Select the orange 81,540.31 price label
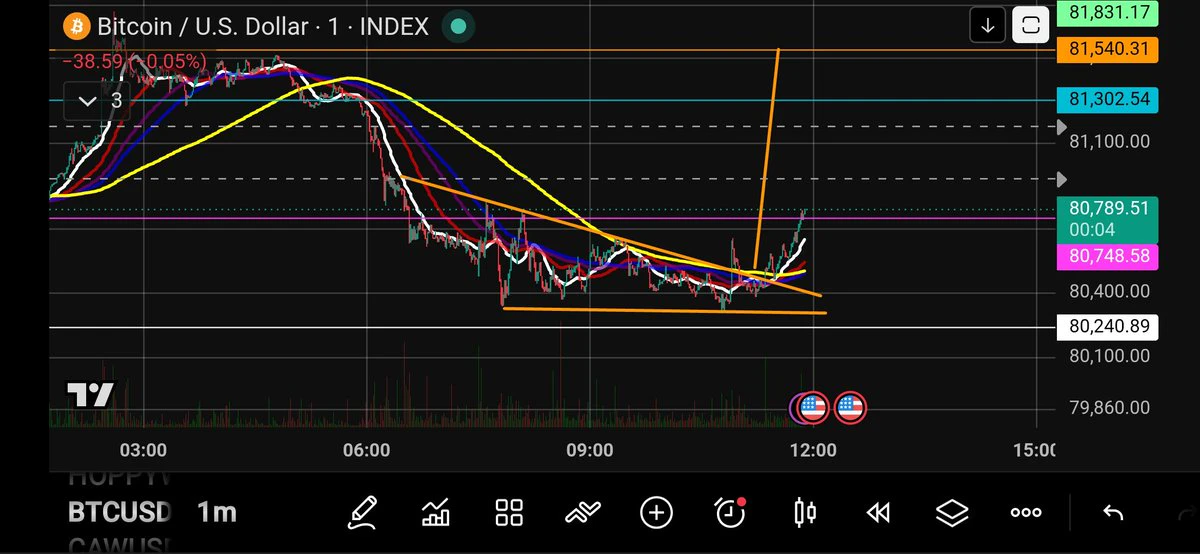Viewport: 1200px width, 554px height. tap(1106, 49)
